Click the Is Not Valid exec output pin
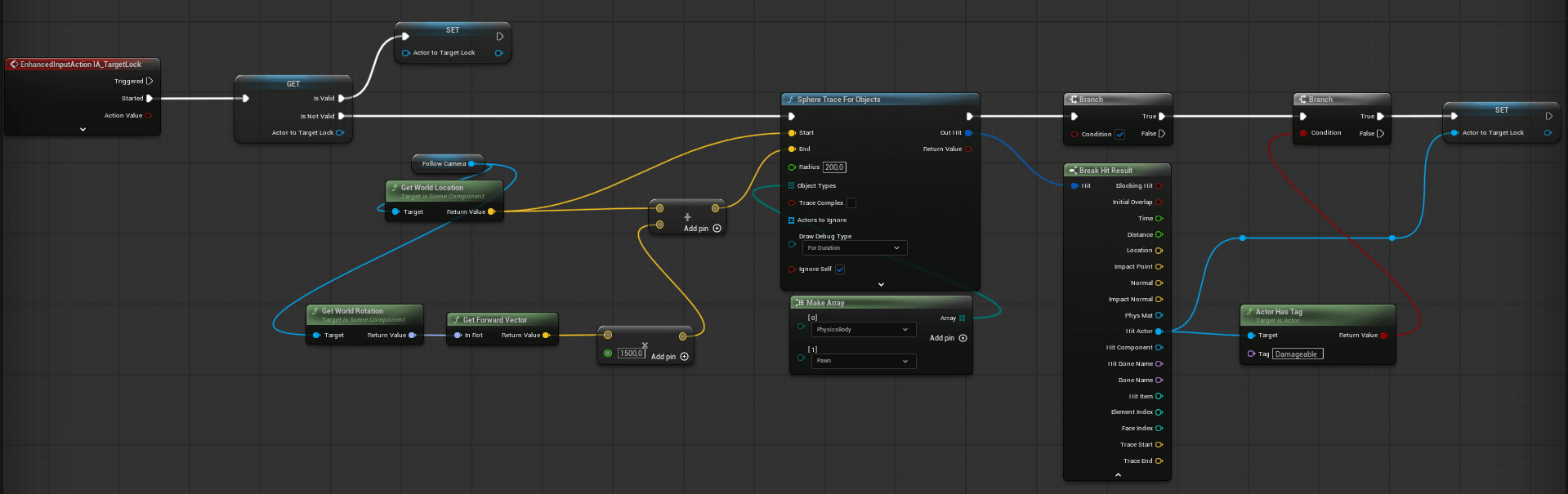 pyautogui.click(x=342, y=116)
